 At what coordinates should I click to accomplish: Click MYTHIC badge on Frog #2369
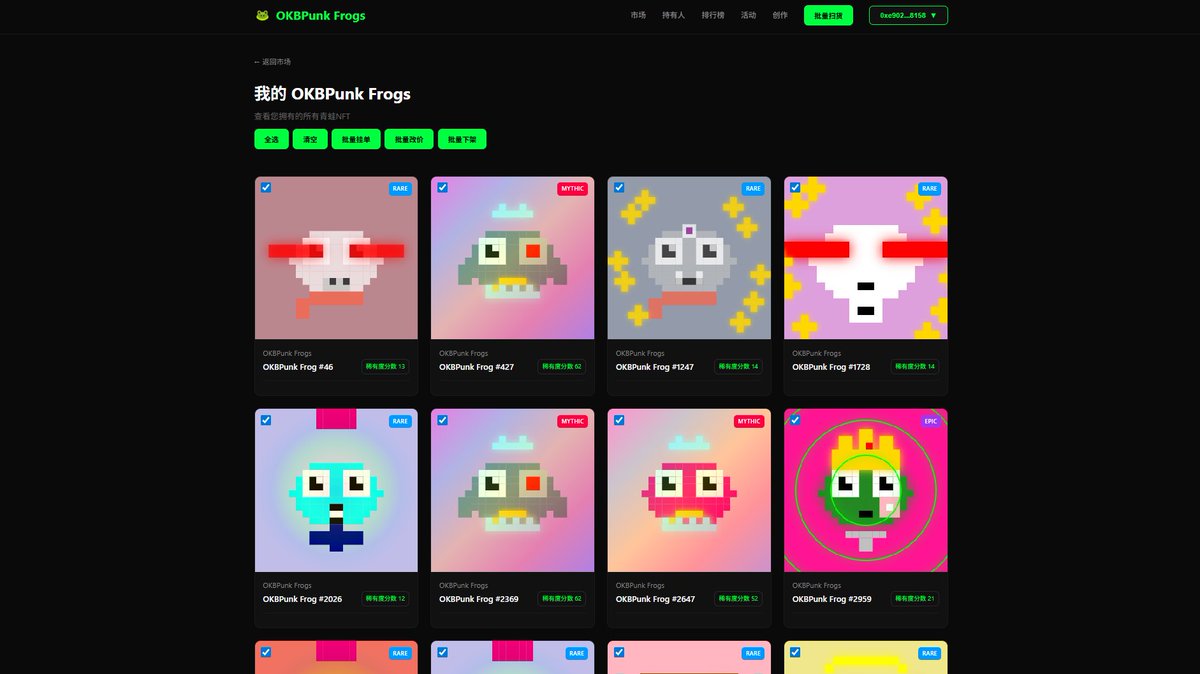(572, 421)
